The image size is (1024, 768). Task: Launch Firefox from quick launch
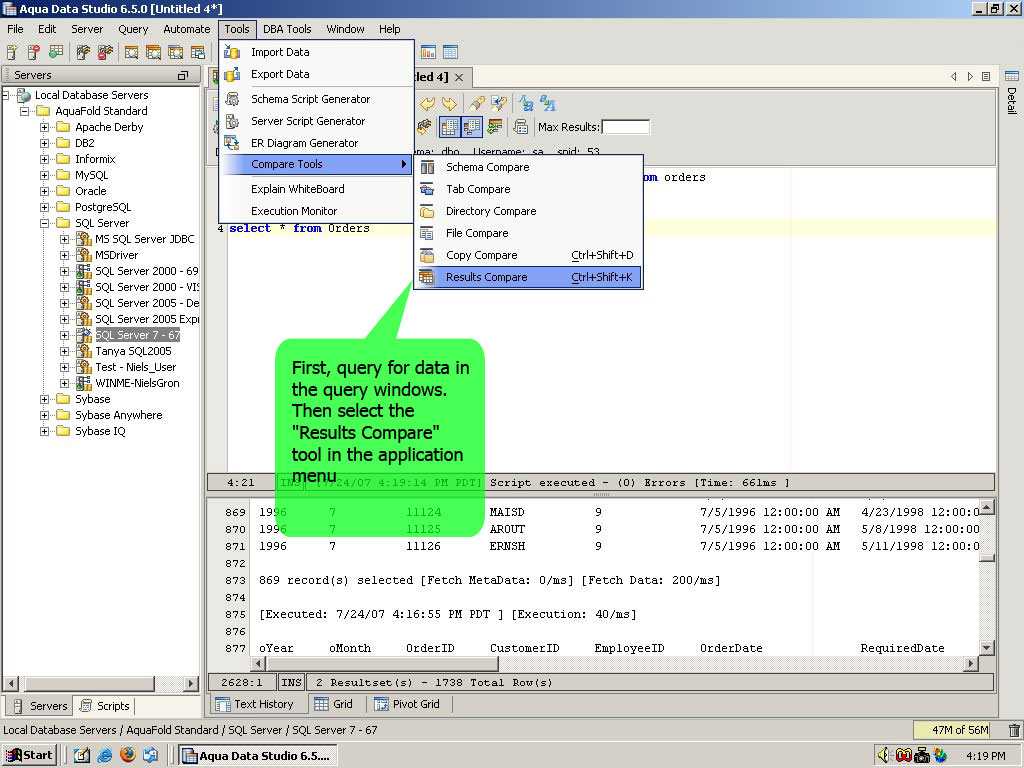click(128, 755)
